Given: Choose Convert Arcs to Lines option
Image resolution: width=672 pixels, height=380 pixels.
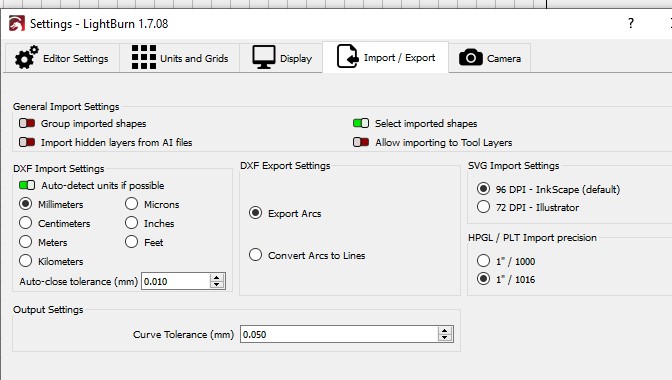Looking at the screenshot, I should click(255, 255).
